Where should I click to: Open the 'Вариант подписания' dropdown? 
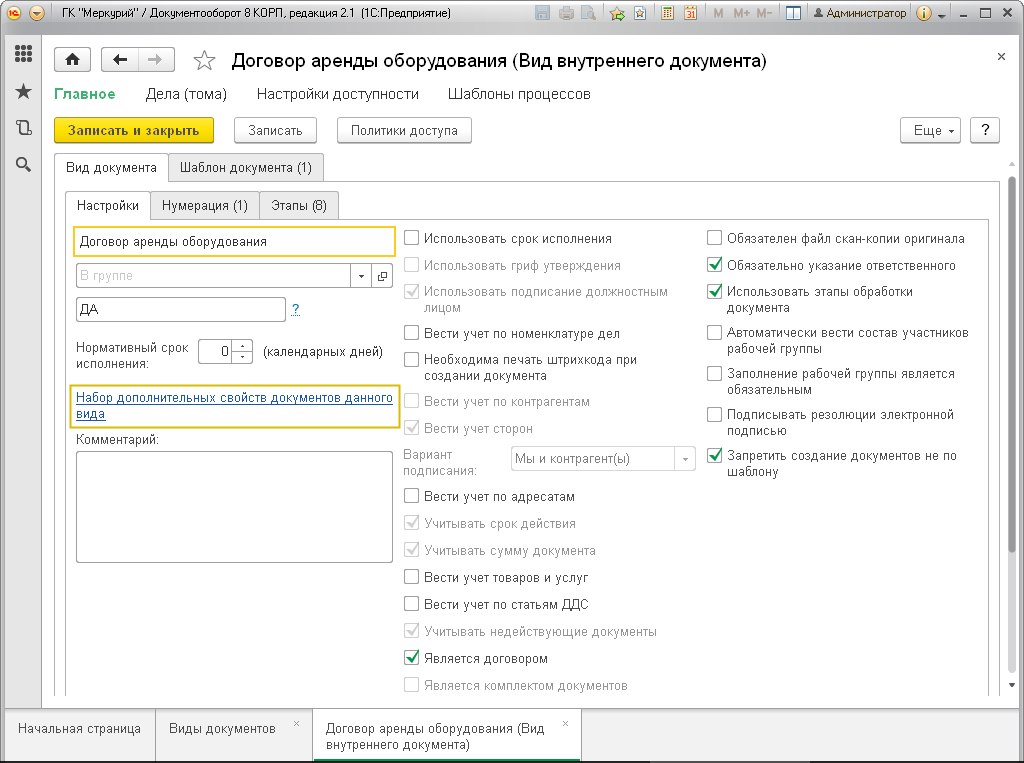click(685, 459)
